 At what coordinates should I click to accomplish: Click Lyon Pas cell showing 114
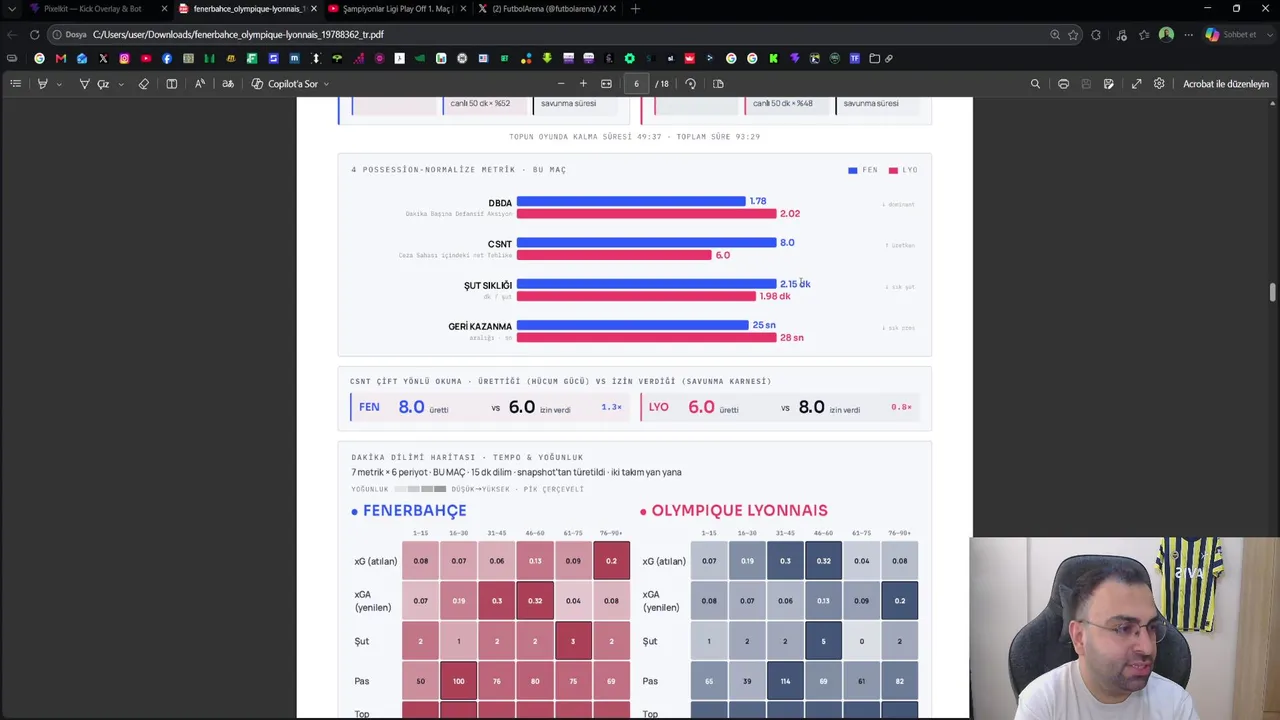(x=785, y=681)
